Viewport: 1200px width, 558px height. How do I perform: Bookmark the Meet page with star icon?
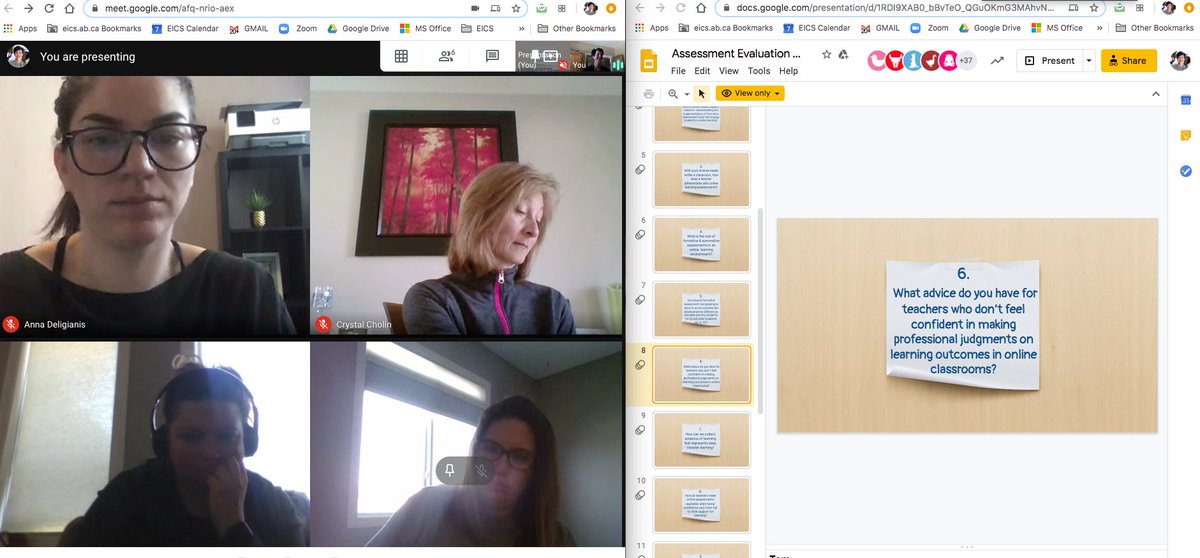tap(515, 8)
